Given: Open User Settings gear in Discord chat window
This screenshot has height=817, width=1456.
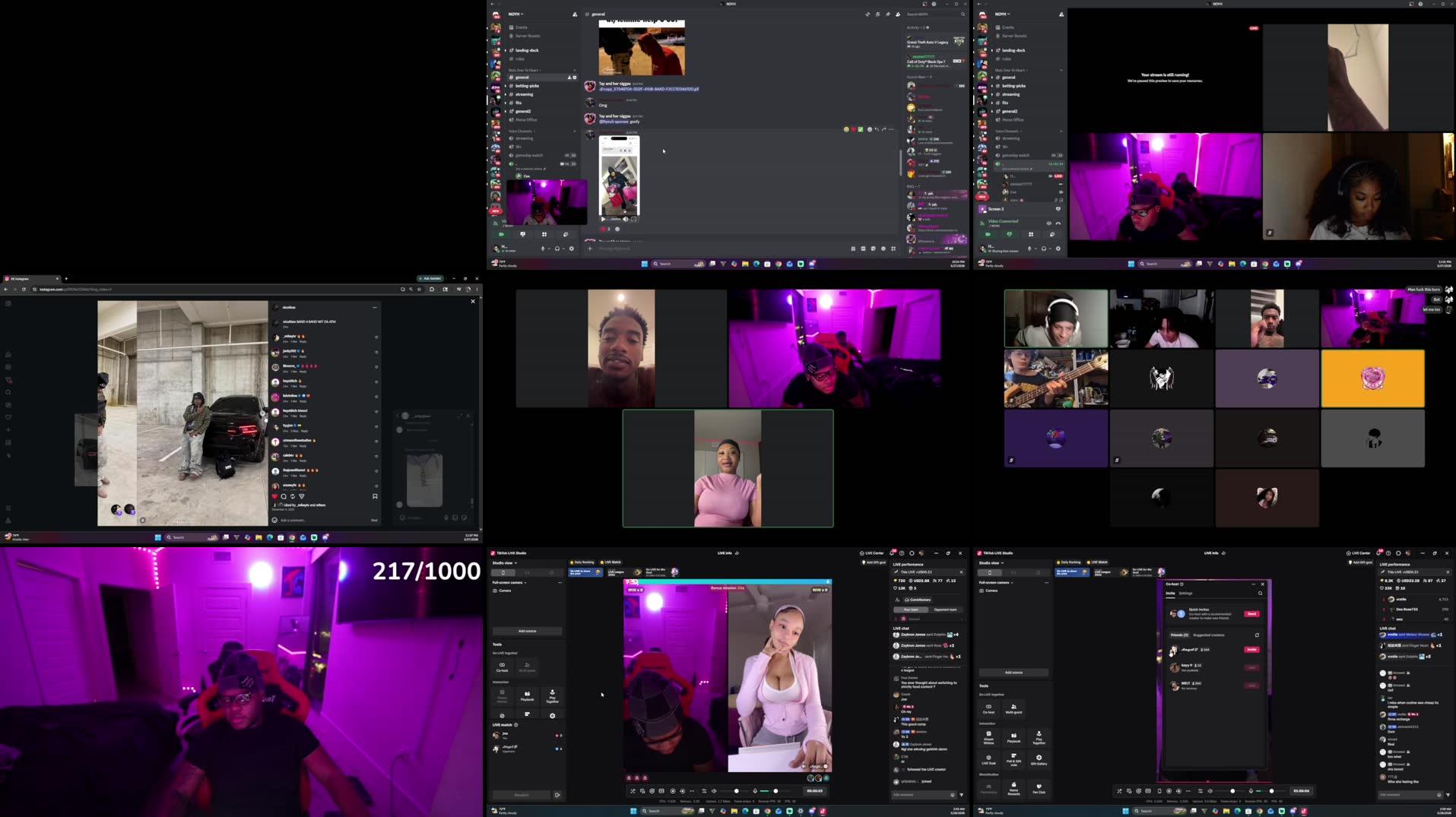Looking at the screenshot, I should (x=572, y=249).
